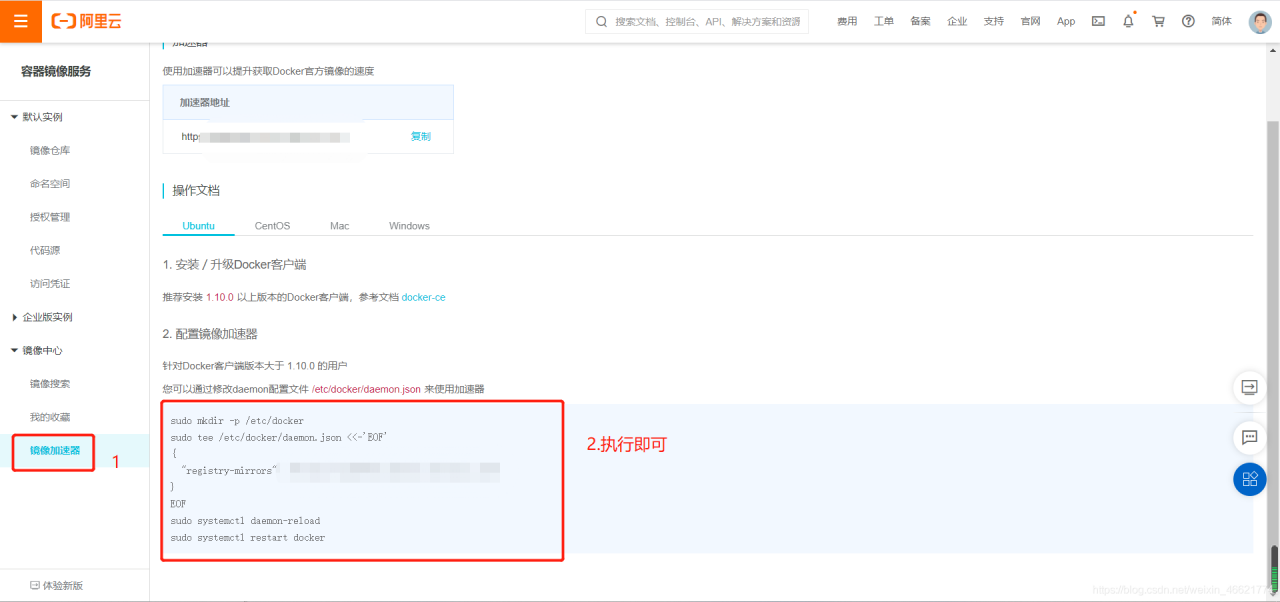Click the search magnifier in the search bar
The image size is (1280, 602).
[600, 20]
